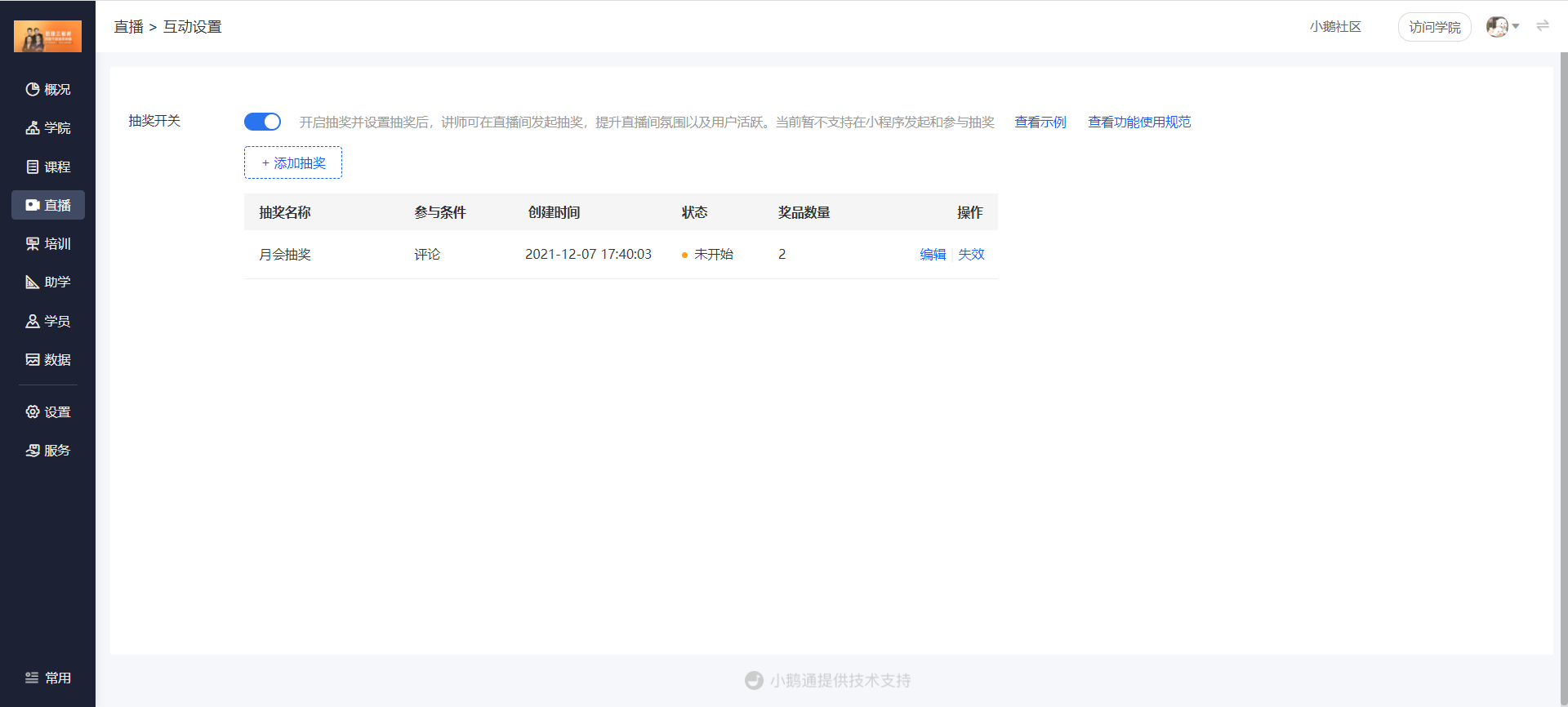Open the 常用 list icon at bottom
This screenshot has width=1568, height=707.
[x=32, y=678]
